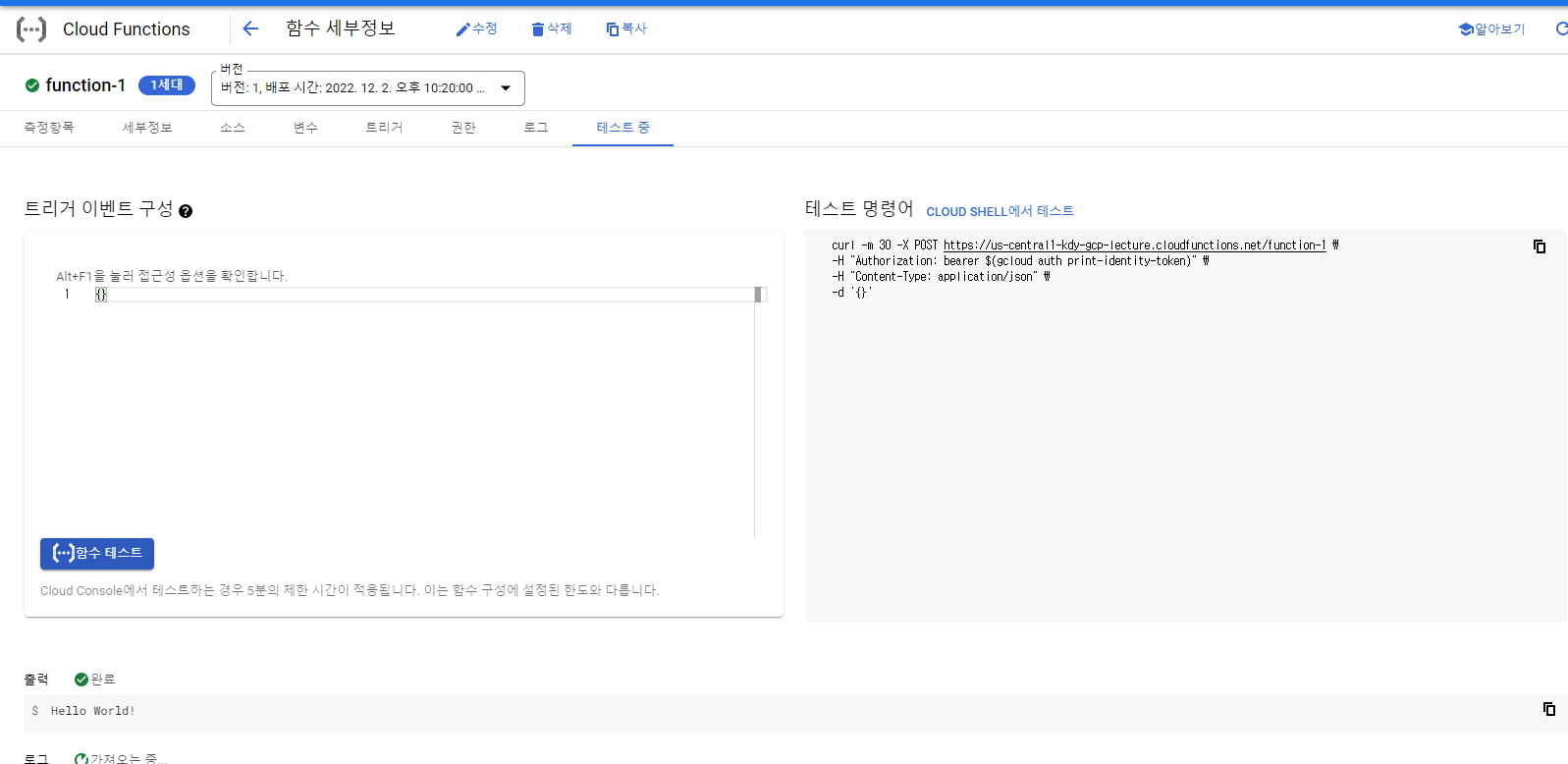Click the Alt+F1 accessibility hint text
This screenshot has height=764, width=1568.
point(172,276)
